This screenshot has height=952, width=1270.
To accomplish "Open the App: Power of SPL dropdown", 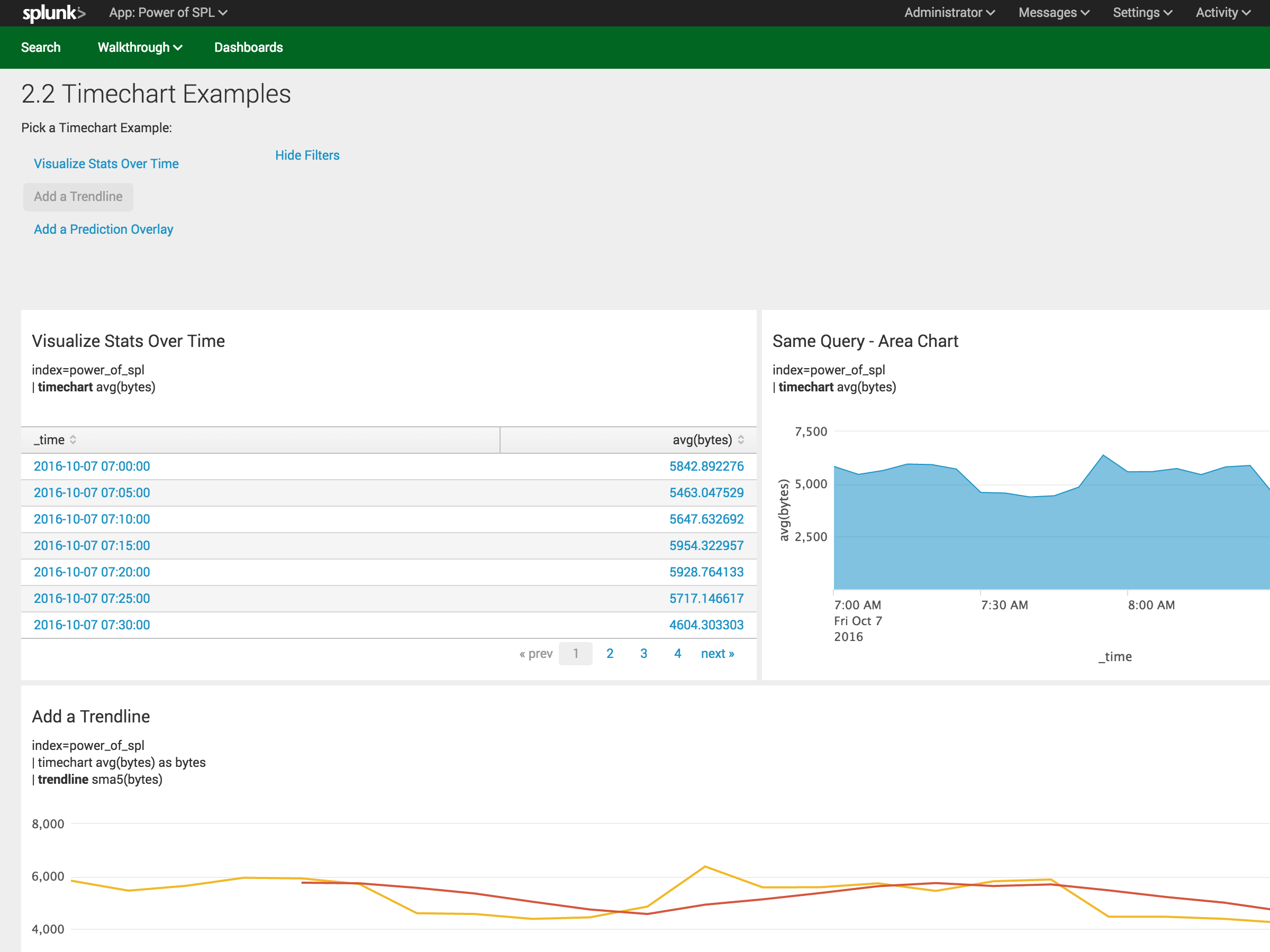I will click(x=168, y=13).
